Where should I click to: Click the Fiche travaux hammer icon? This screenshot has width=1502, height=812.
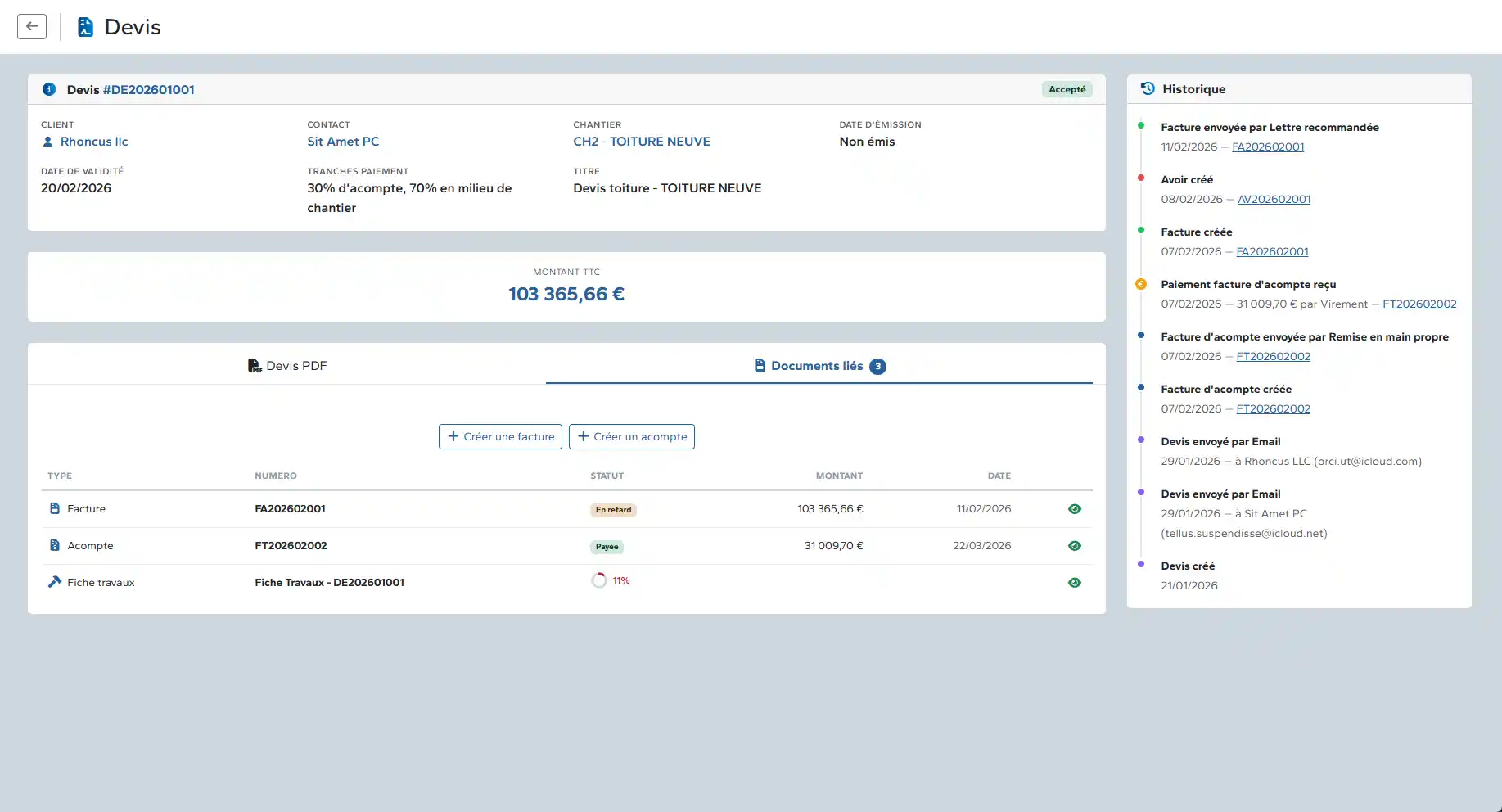(x=55, y=582)
